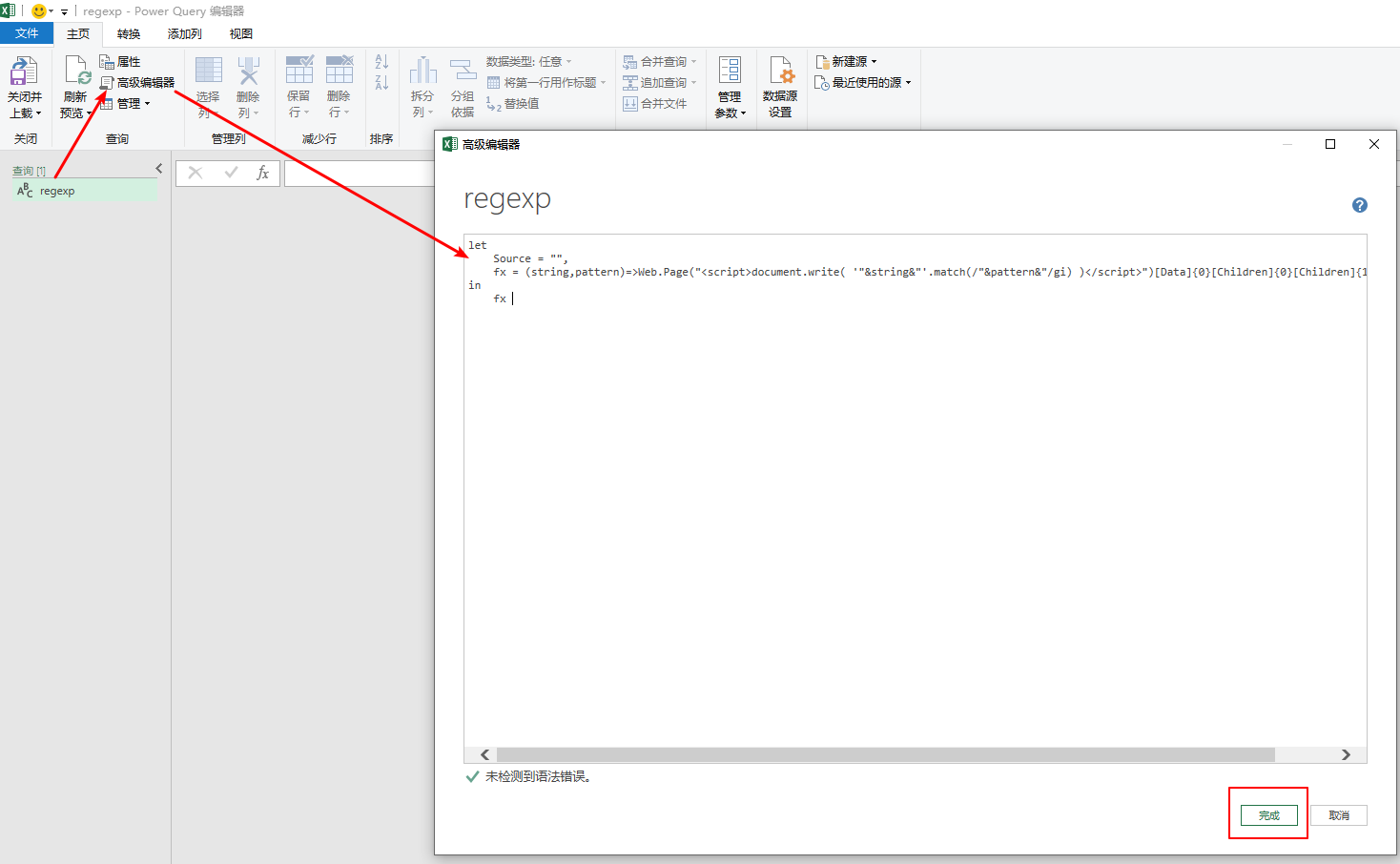Click the Excel icon in the title bar
Viewport: 1400px width, 864px height.
[x=8, y=10]
